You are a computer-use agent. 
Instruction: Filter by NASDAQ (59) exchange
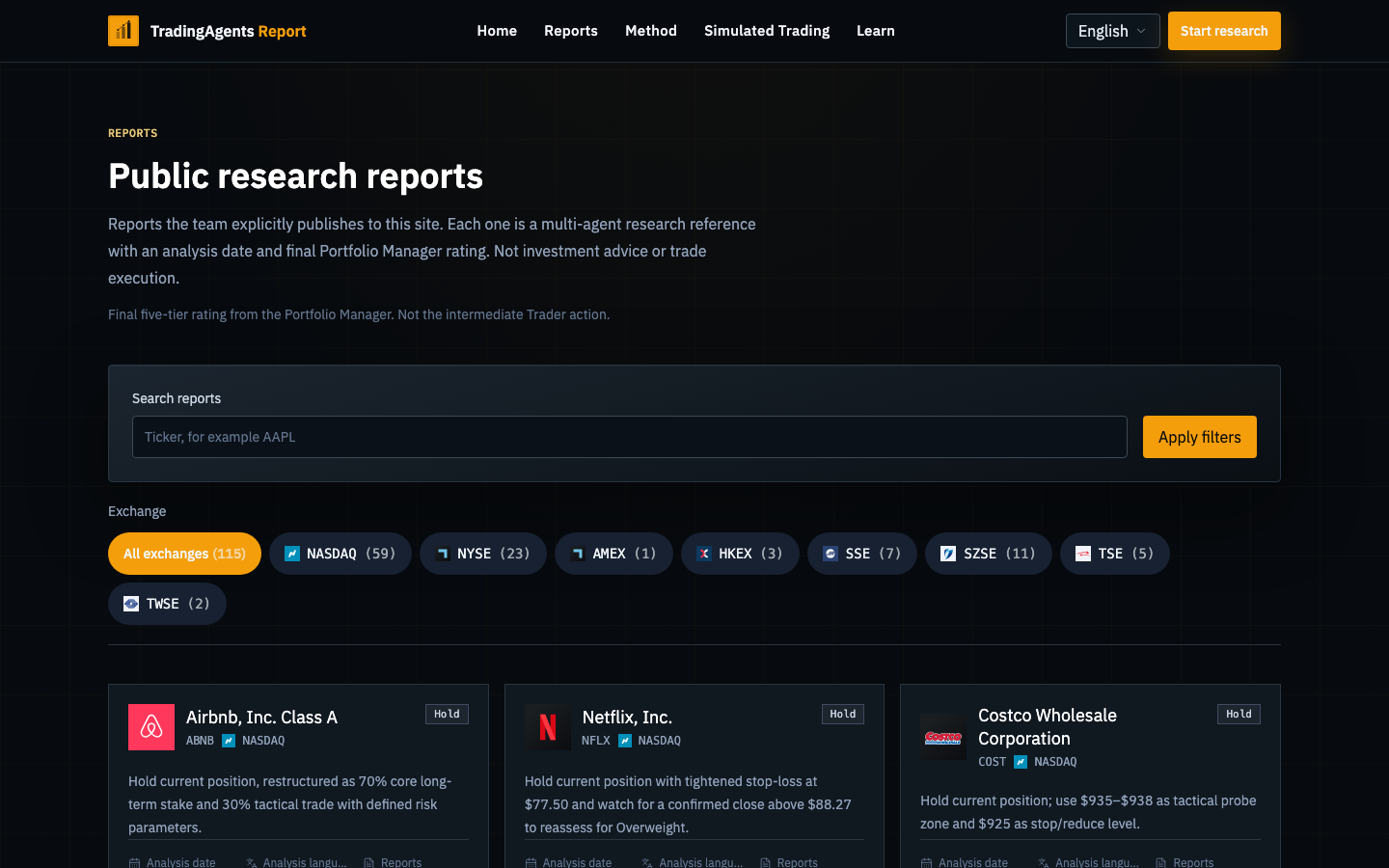[340, 554]
